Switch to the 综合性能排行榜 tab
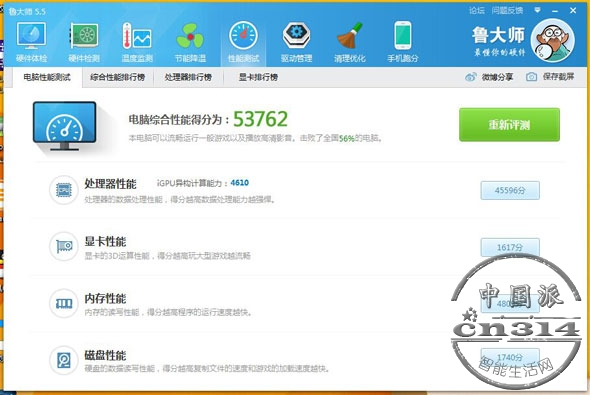 (118, 77)
